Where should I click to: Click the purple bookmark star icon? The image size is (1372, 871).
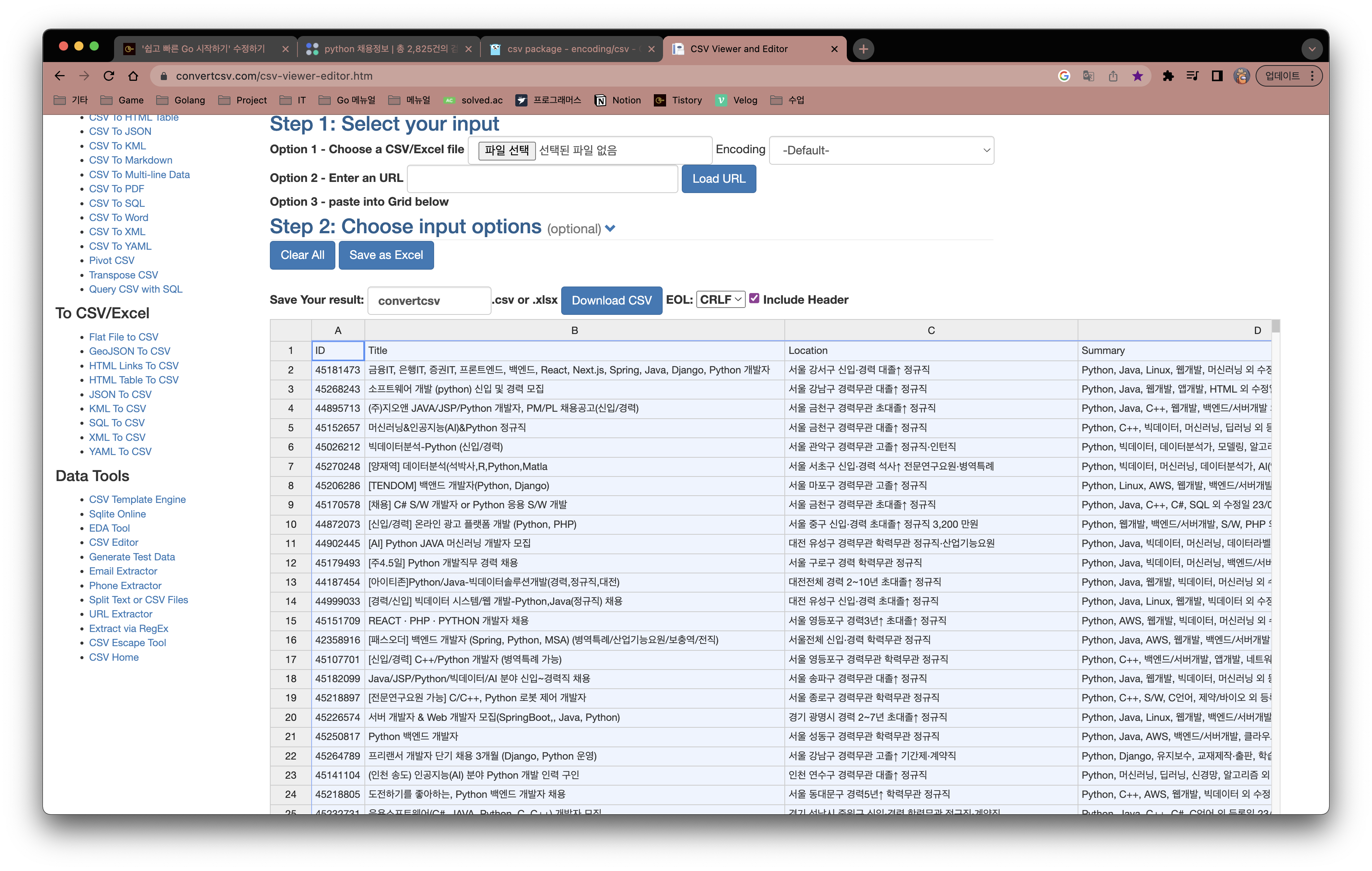coord(1137,76)
